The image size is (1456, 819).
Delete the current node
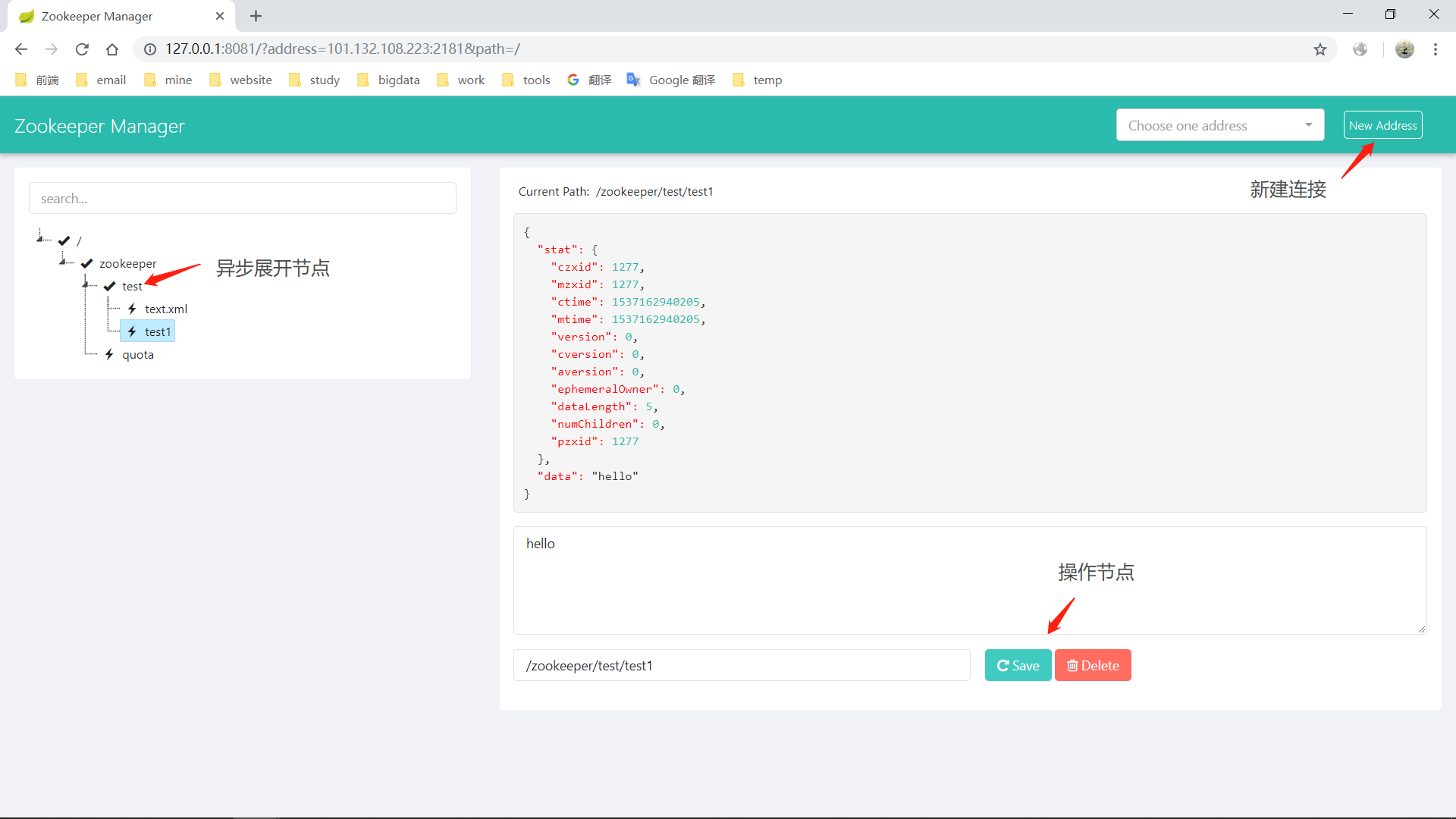coord(1093,665)
